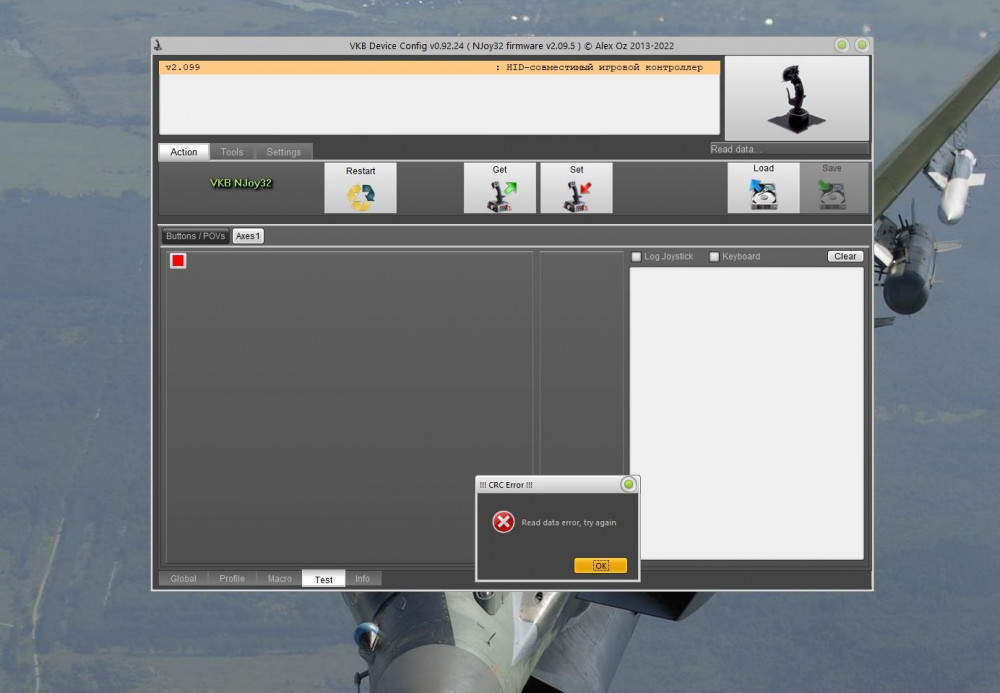Viewport: 1000px width, 693px height.
Task: Select the Axes1 tab
Action: (248, 236)
